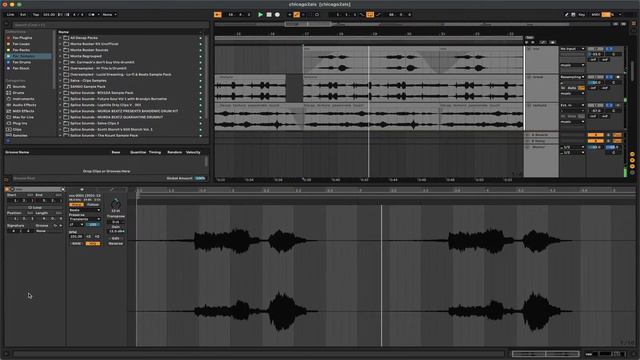Screen dimensions: 640x360
Task: Open the MIDI Effects category
Action: click(24, 111)
